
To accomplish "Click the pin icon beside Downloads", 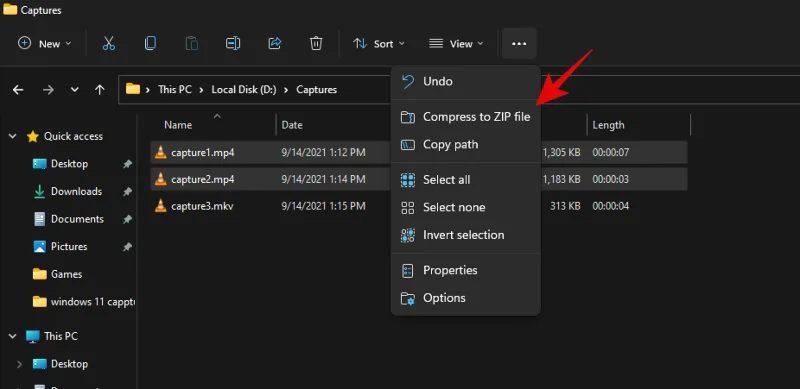I will coord(127,192).
